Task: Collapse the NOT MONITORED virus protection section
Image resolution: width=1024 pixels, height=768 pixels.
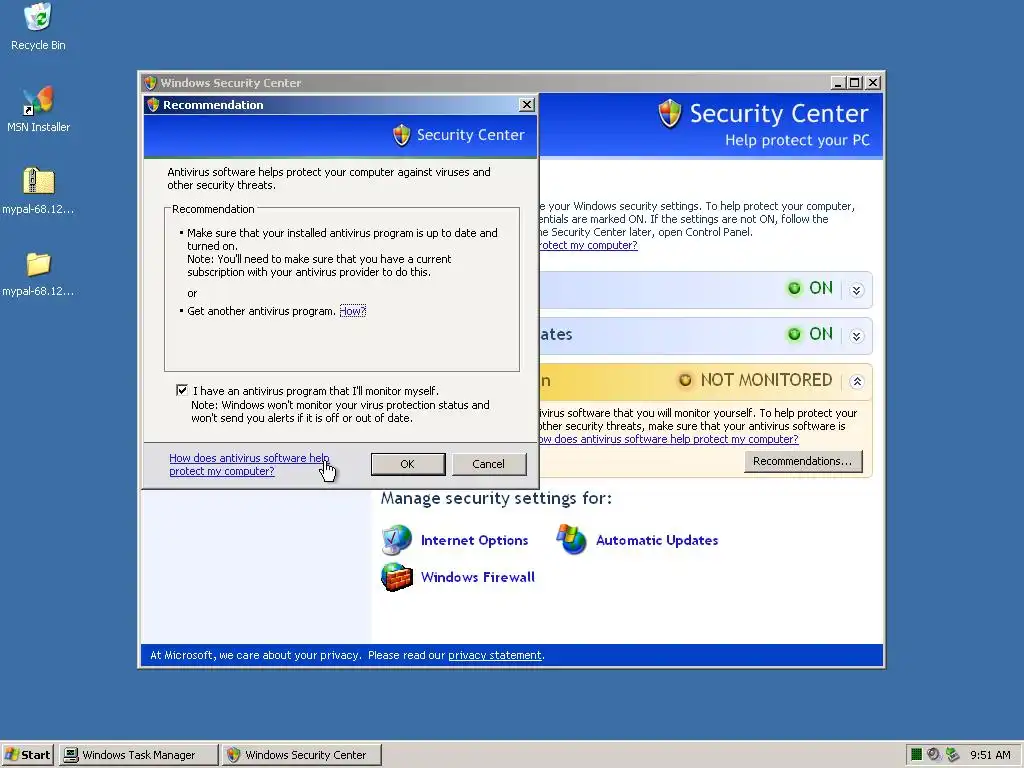Action: click(857, 381)
